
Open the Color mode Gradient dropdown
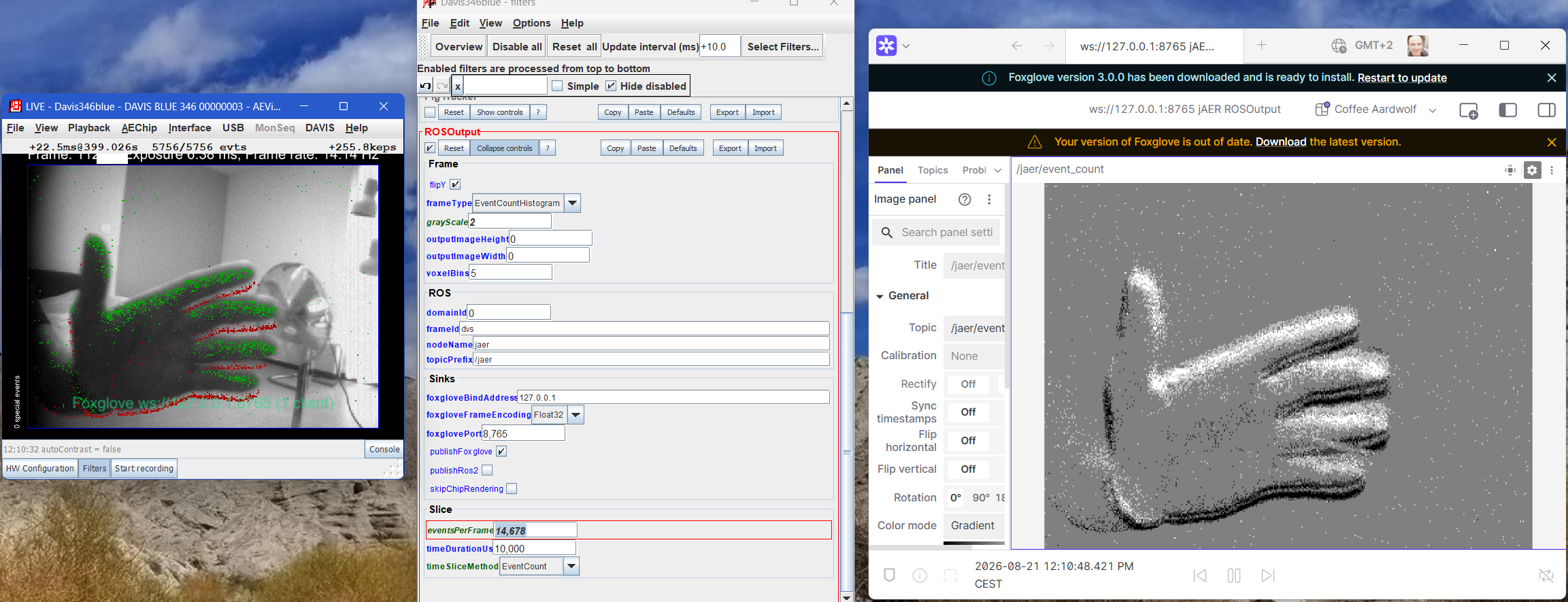(x=974, y=526)
